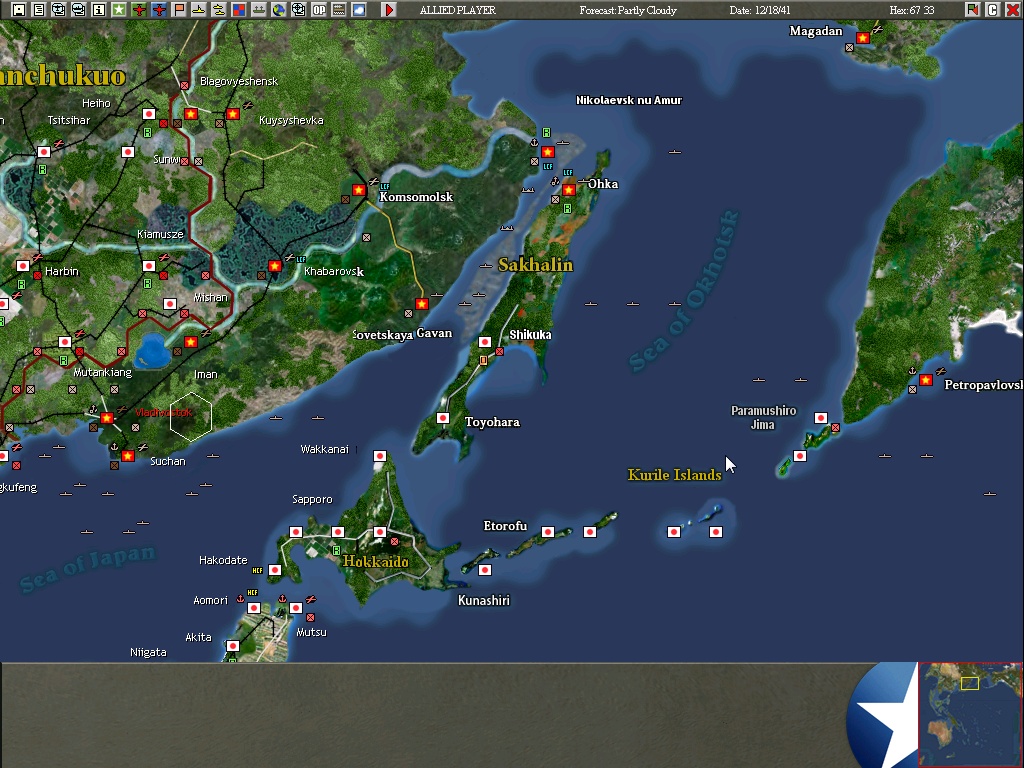Click the white hexagon outline near Vladivostok

191,417
